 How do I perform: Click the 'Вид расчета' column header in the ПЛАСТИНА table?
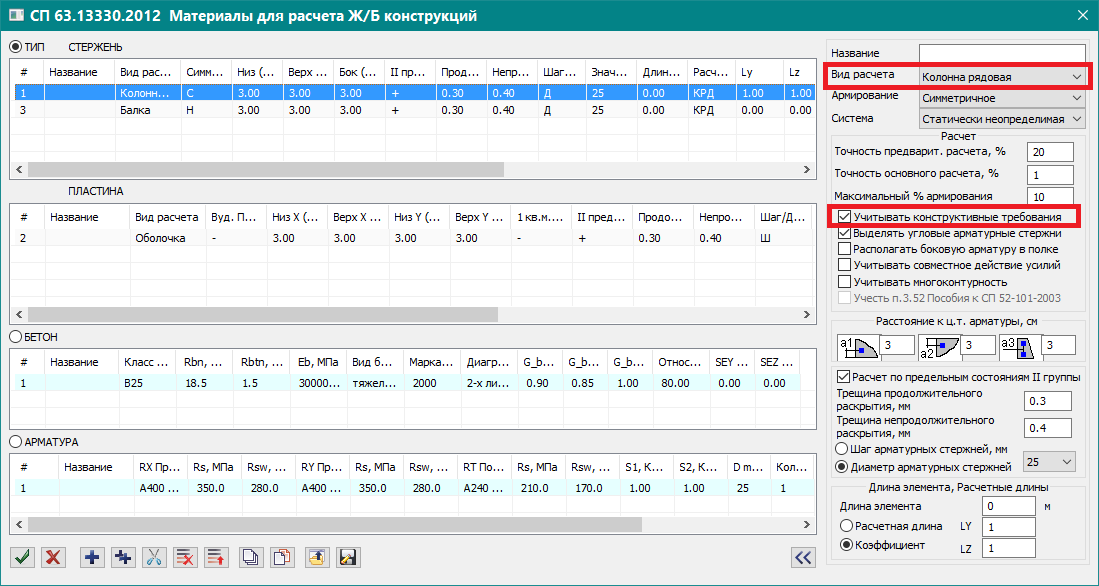[x=166, y=217]
